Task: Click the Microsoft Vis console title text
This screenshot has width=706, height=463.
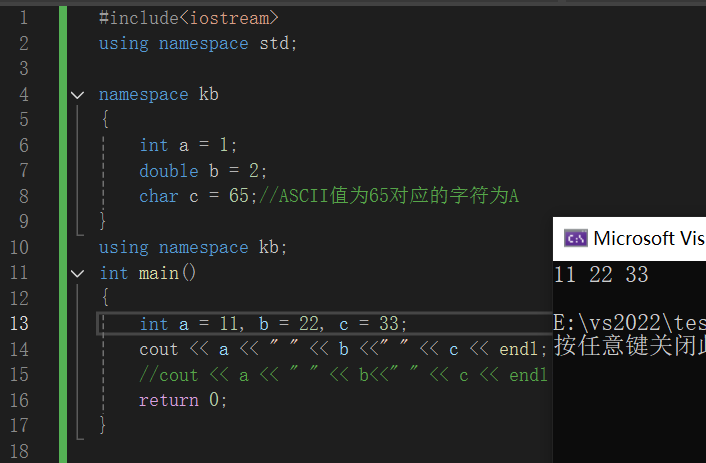Action: pos(649,238)
